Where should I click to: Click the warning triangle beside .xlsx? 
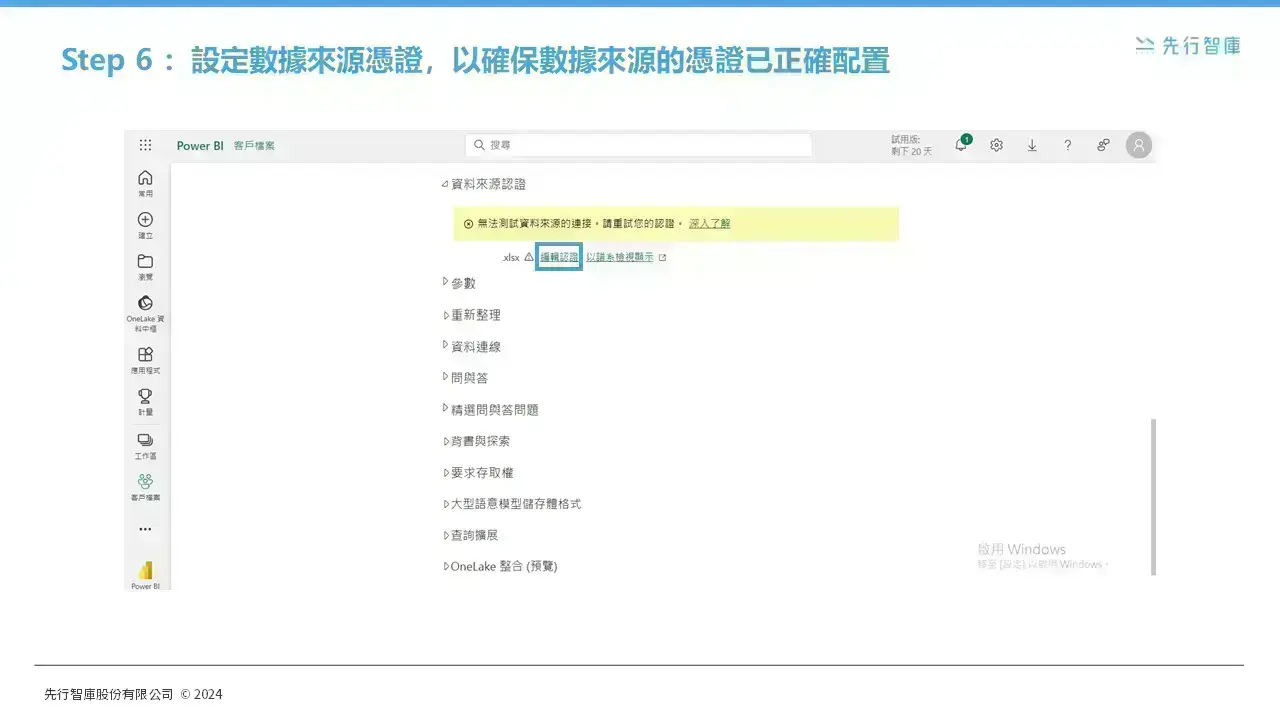[529, 257]
